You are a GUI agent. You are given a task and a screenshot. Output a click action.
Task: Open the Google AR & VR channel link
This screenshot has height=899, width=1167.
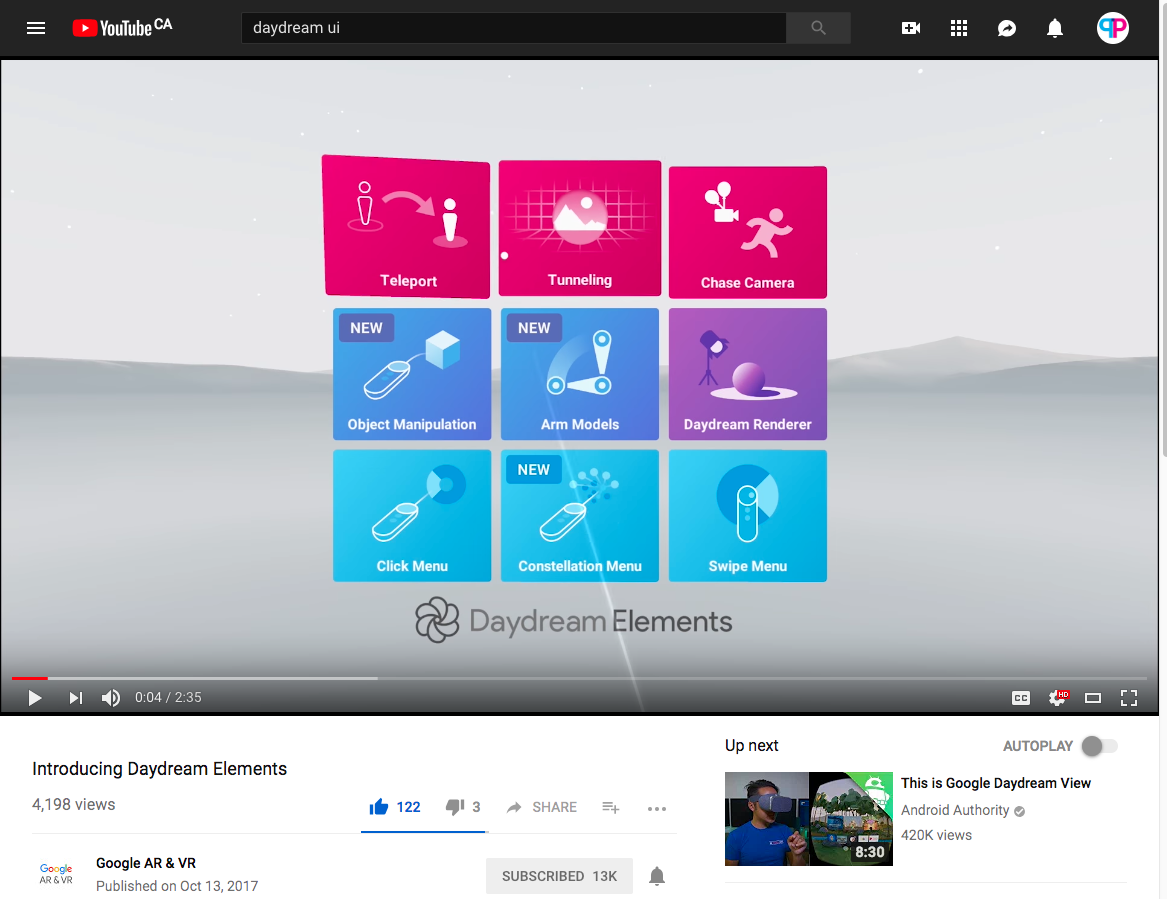(x=146, y=863)
